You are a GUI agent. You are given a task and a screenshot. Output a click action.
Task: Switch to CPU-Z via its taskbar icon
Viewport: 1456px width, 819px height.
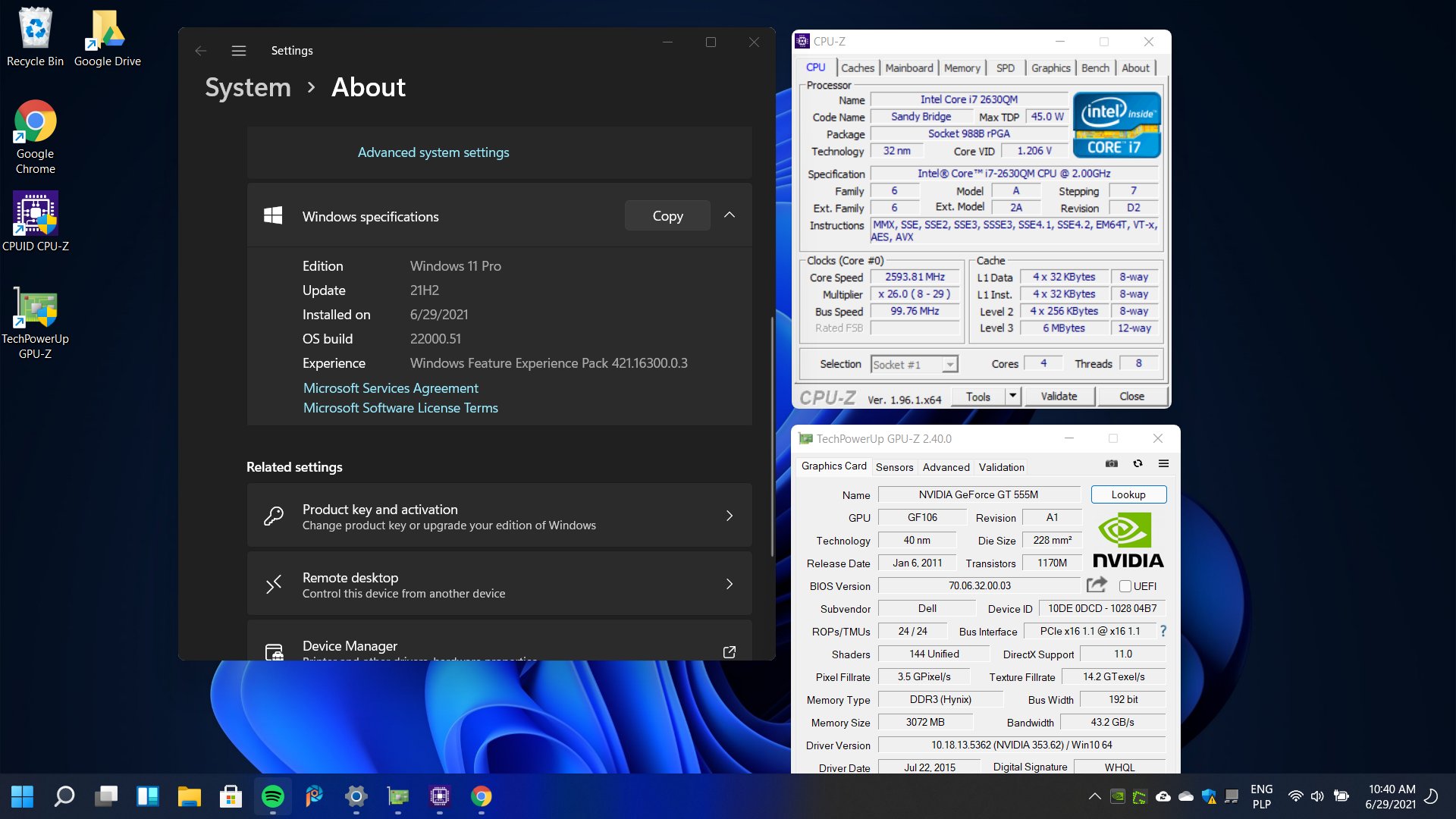coord(440,796)
